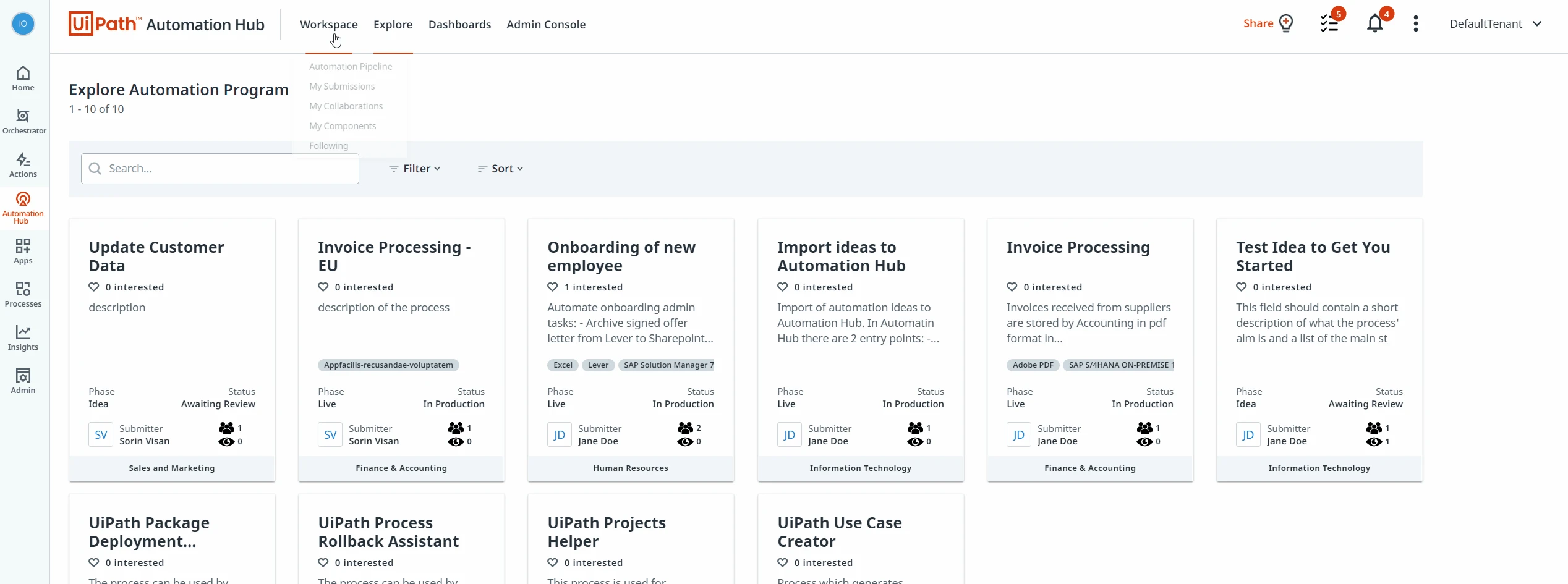Open the Update Customer Data idea title

pos(156,256)
